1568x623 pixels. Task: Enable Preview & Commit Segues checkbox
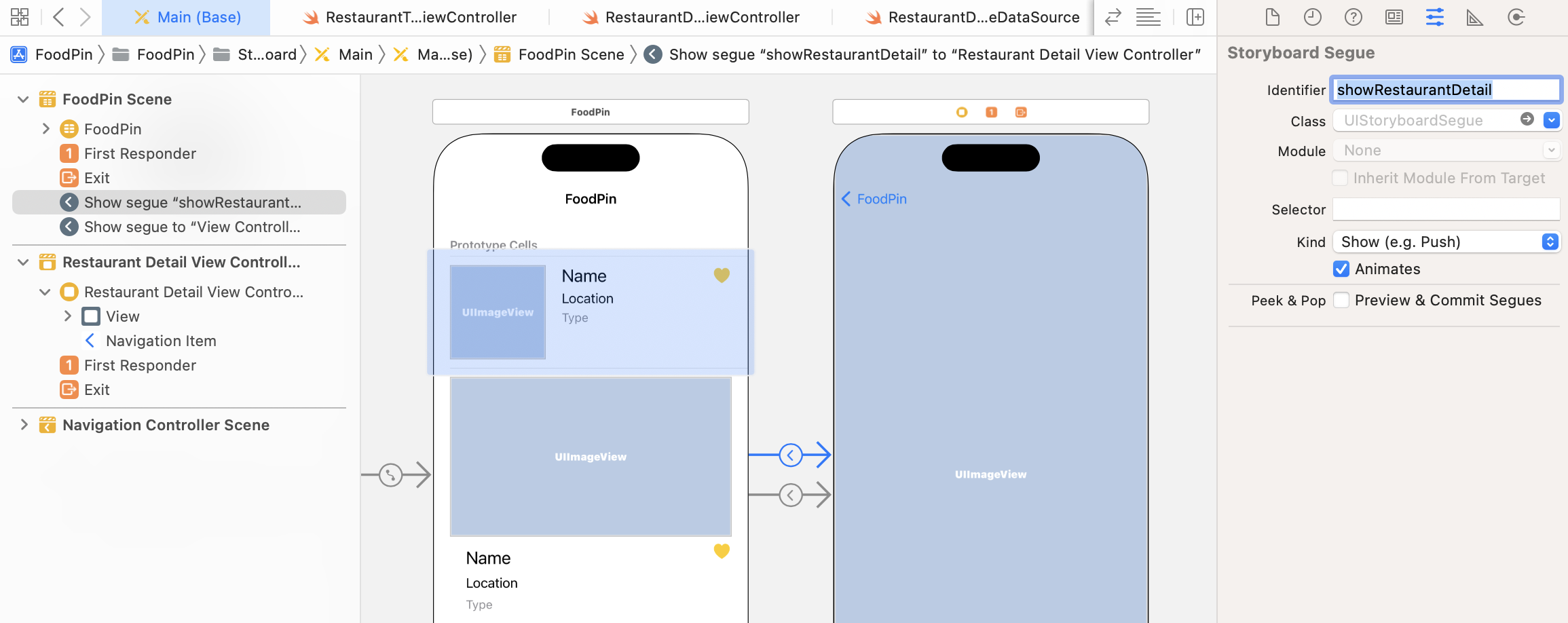pyautogui.click(x=1341, y=301)
